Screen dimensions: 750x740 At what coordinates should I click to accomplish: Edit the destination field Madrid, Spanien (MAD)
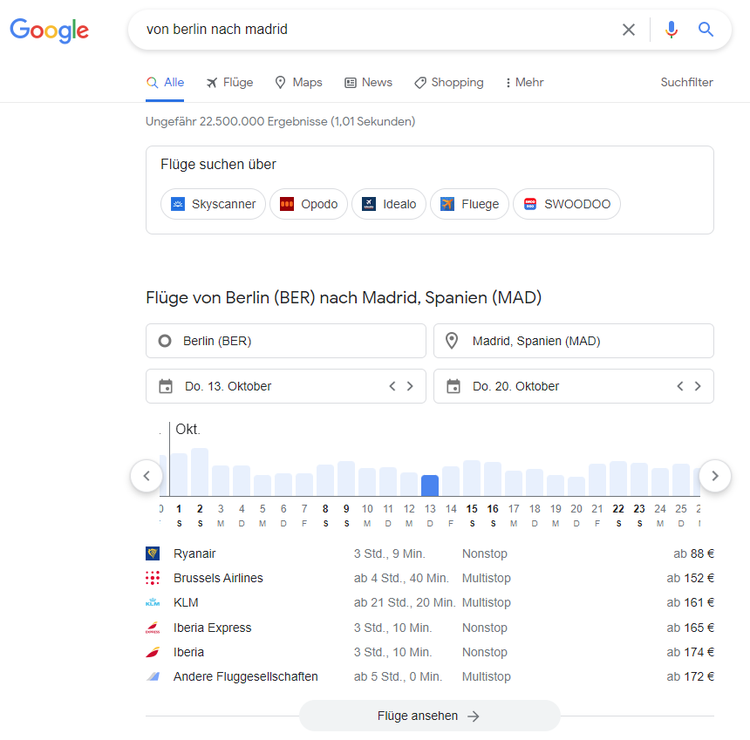coord(574,341)
